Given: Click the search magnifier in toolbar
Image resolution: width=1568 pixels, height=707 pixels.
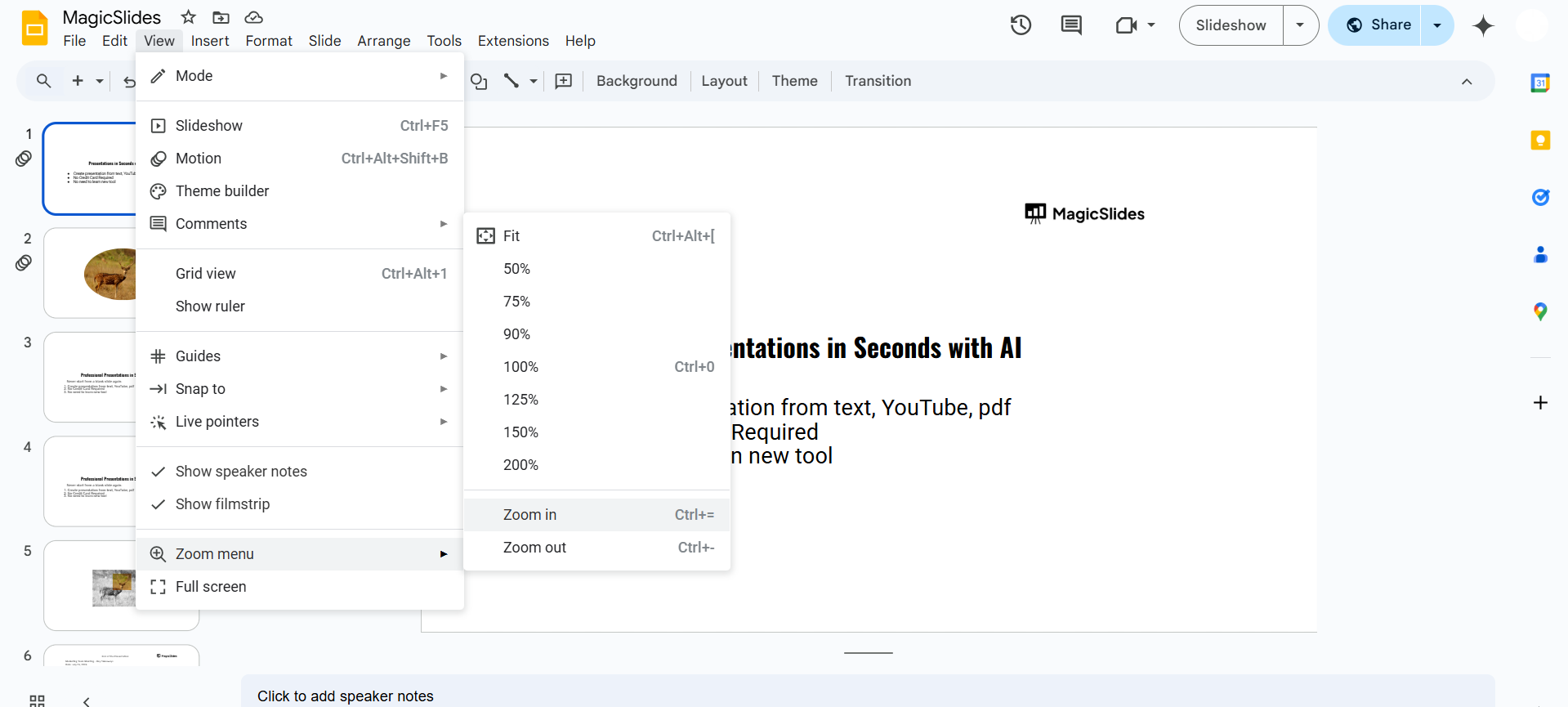Looking at the screenshot, I should point(44,81).
